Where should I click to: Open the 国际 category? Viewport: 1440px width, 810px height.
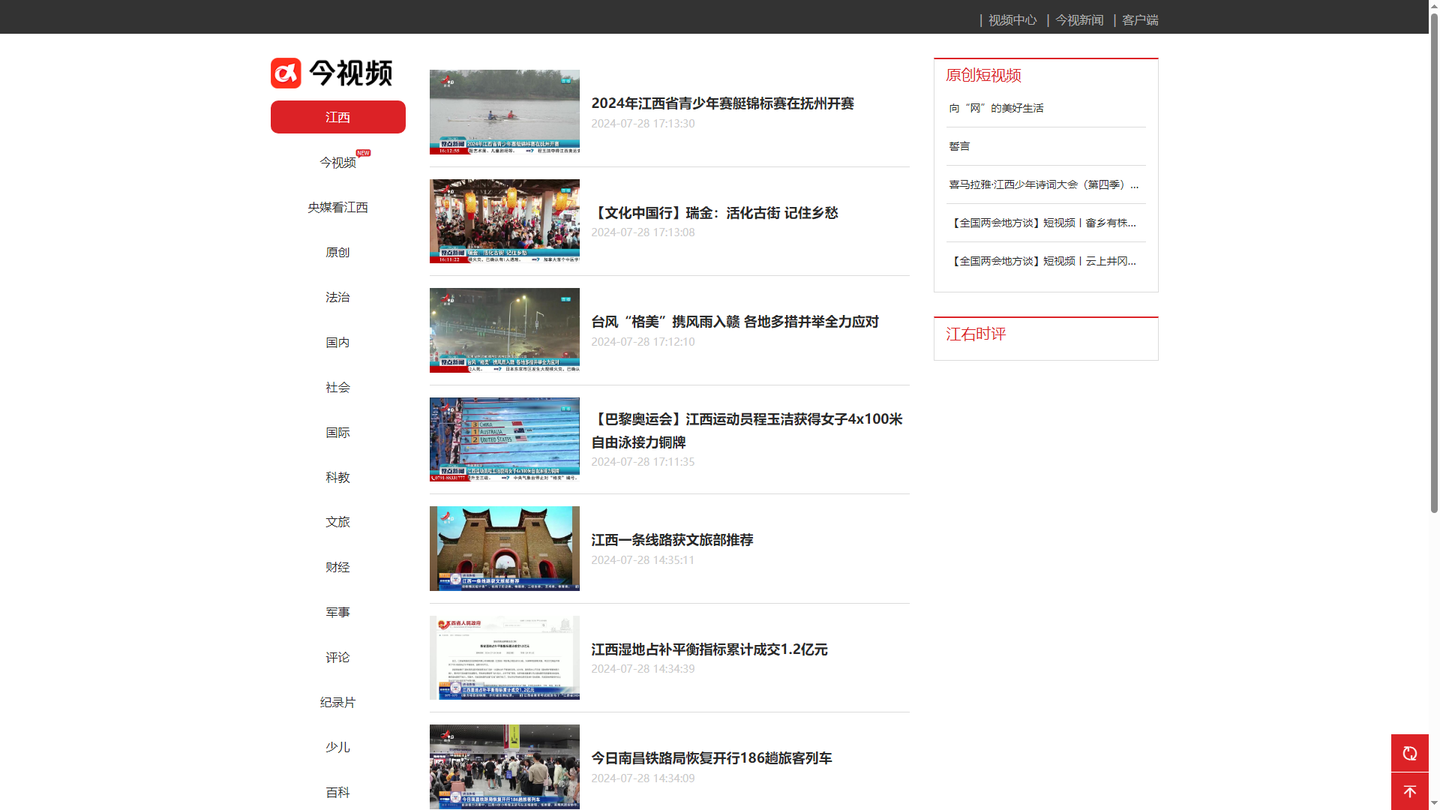(x=338, y=432)
